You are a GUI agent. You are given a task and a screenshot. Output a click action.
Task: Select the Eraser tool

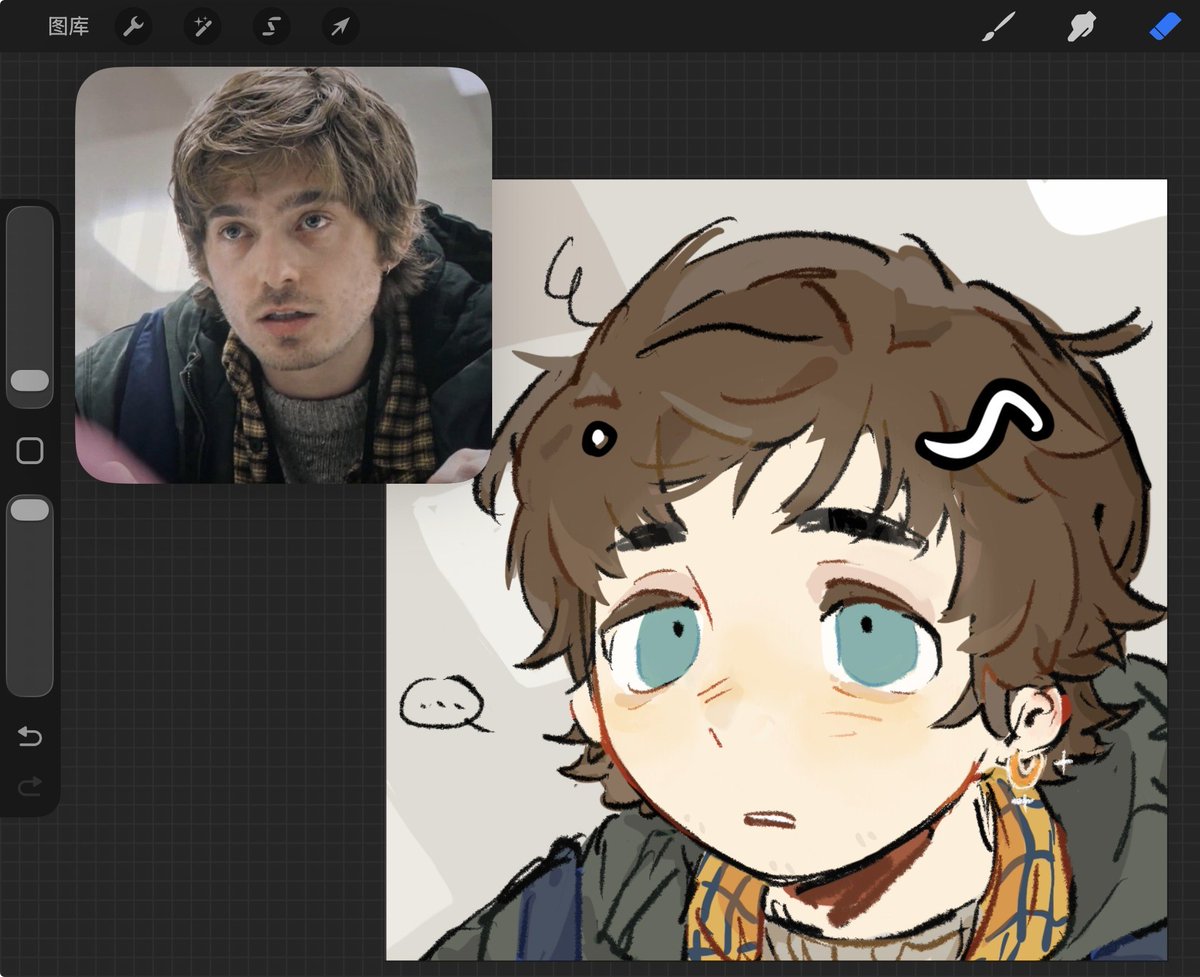pos(1165,27)
